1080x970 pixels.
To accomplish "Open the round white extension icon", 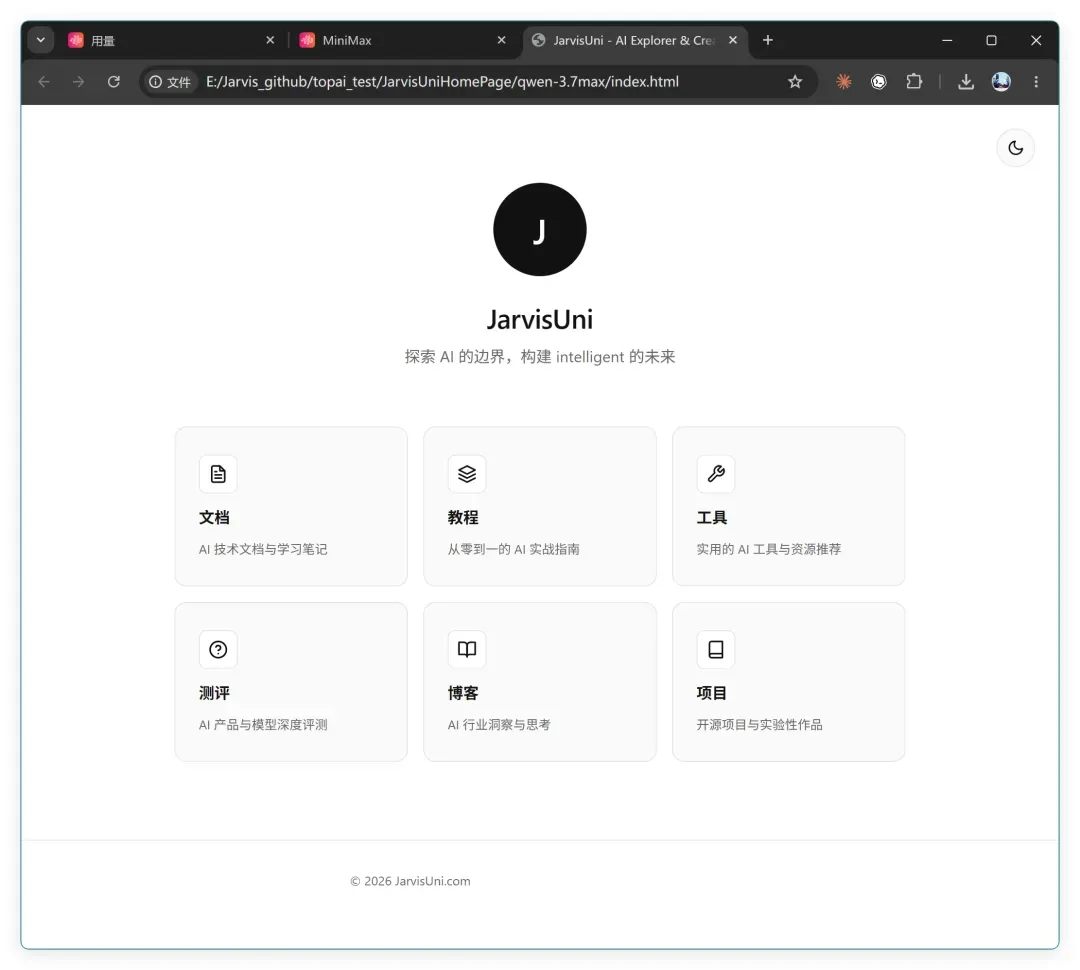I will pyautogui.click(x=879, y=81).
